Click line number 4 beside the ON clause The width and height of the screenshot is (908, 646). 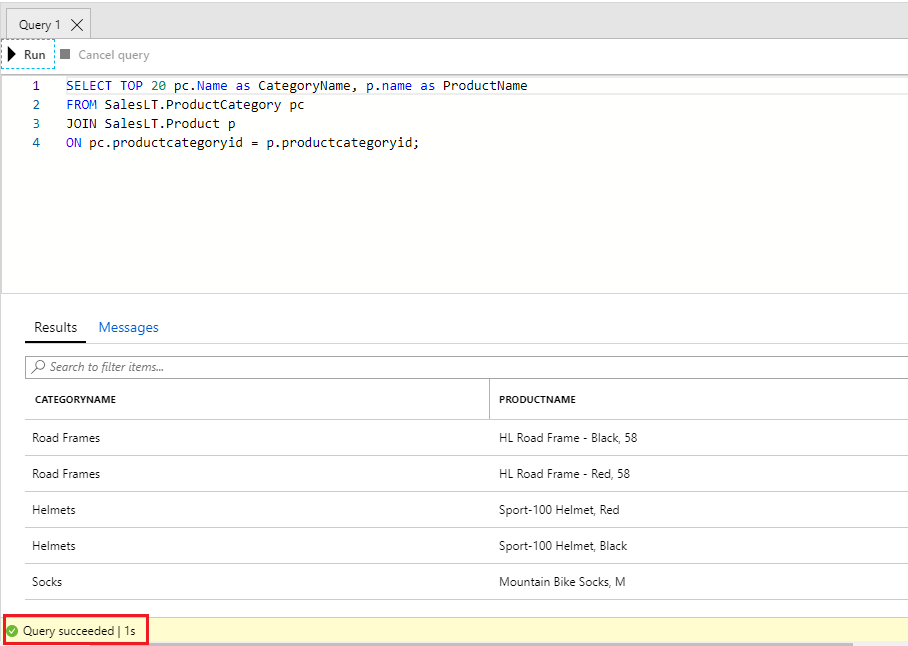tap(36, 142)
